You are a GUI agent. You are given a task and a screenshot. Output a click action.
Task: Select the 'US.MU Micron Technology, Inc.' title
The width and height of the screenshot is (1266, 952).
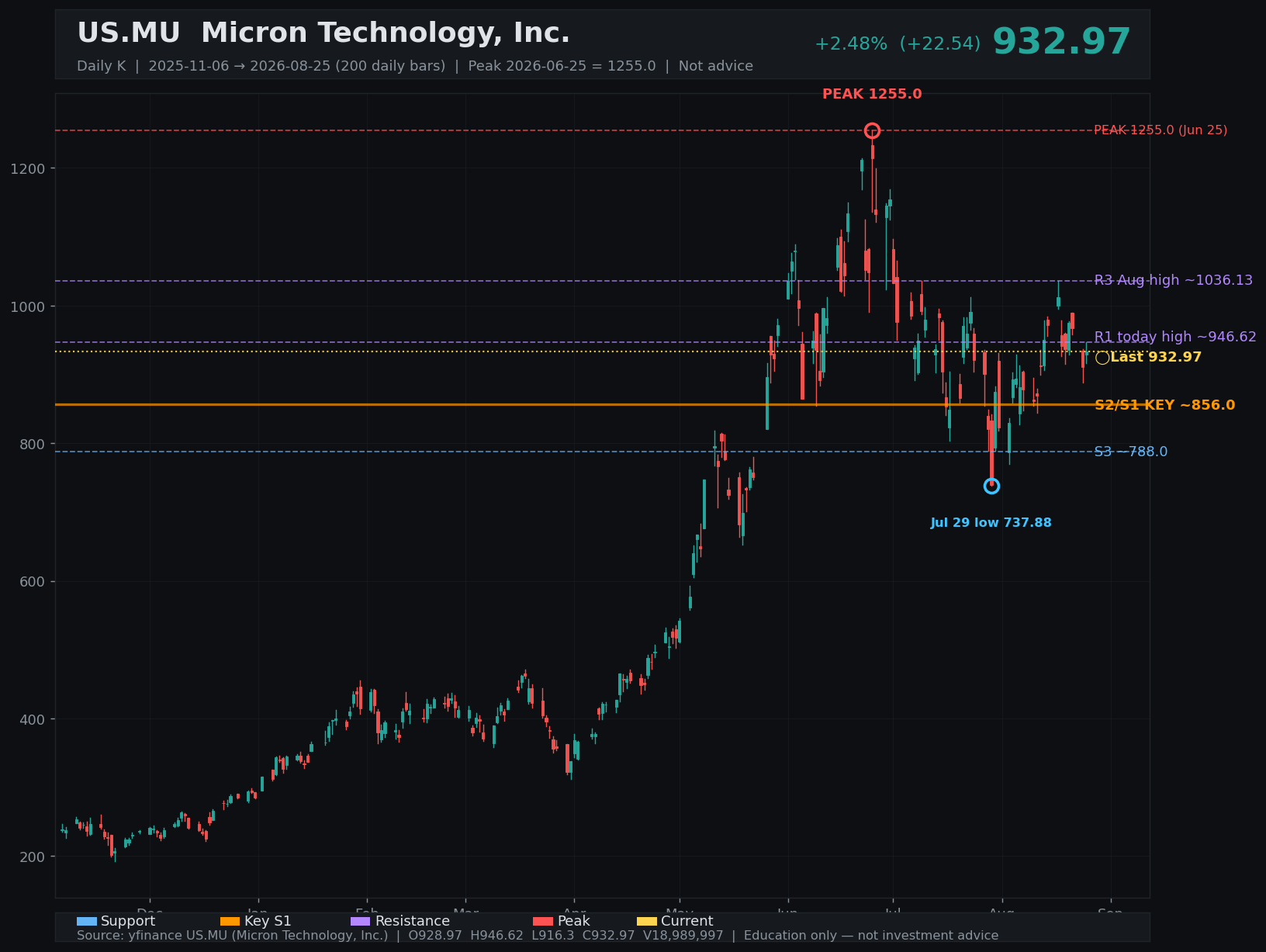point(323,33)
